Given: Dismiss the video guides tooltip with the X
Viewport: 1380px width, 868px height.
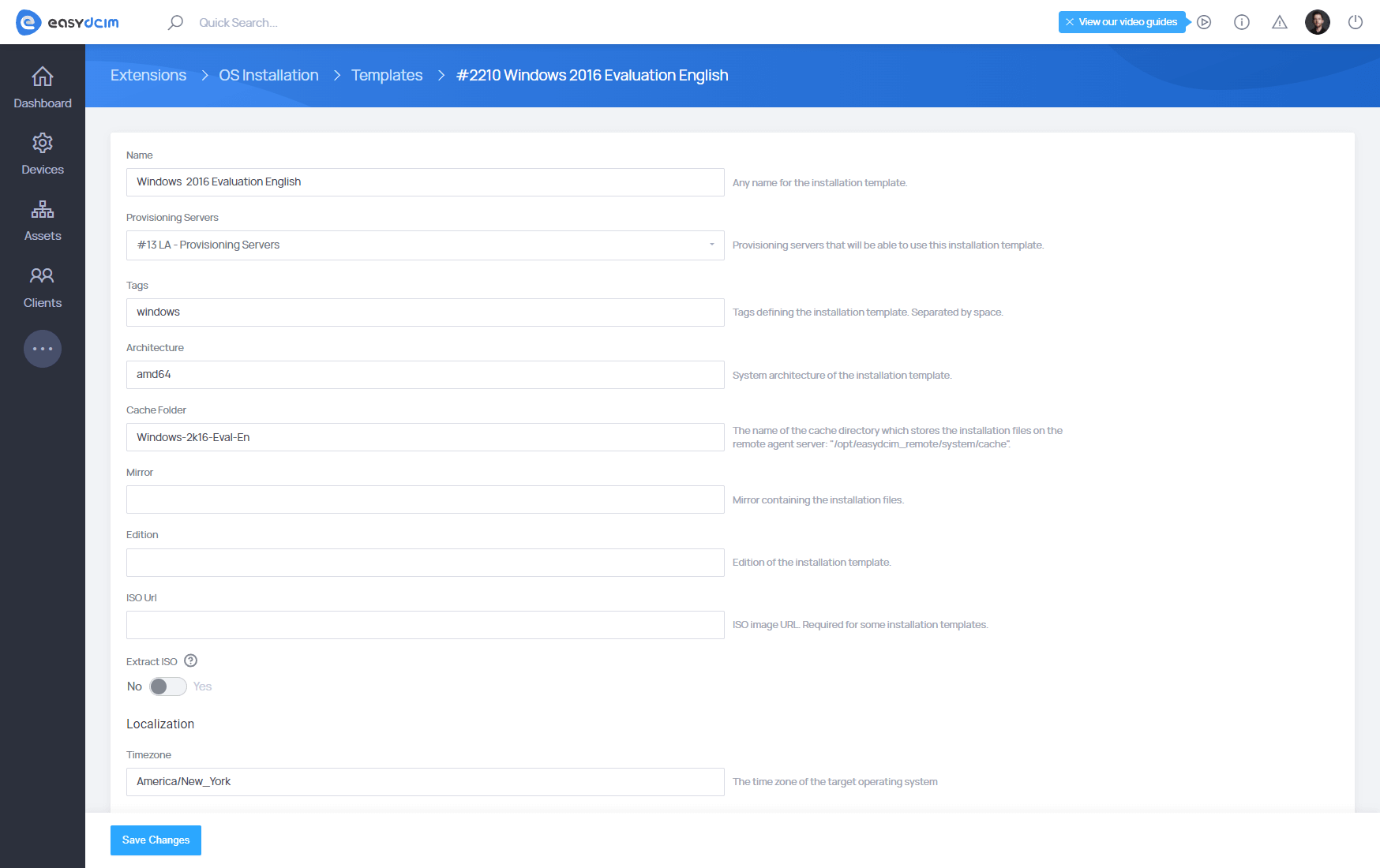Looking at the screenshot, I should pyautogui.click(x=1069, y=22).
